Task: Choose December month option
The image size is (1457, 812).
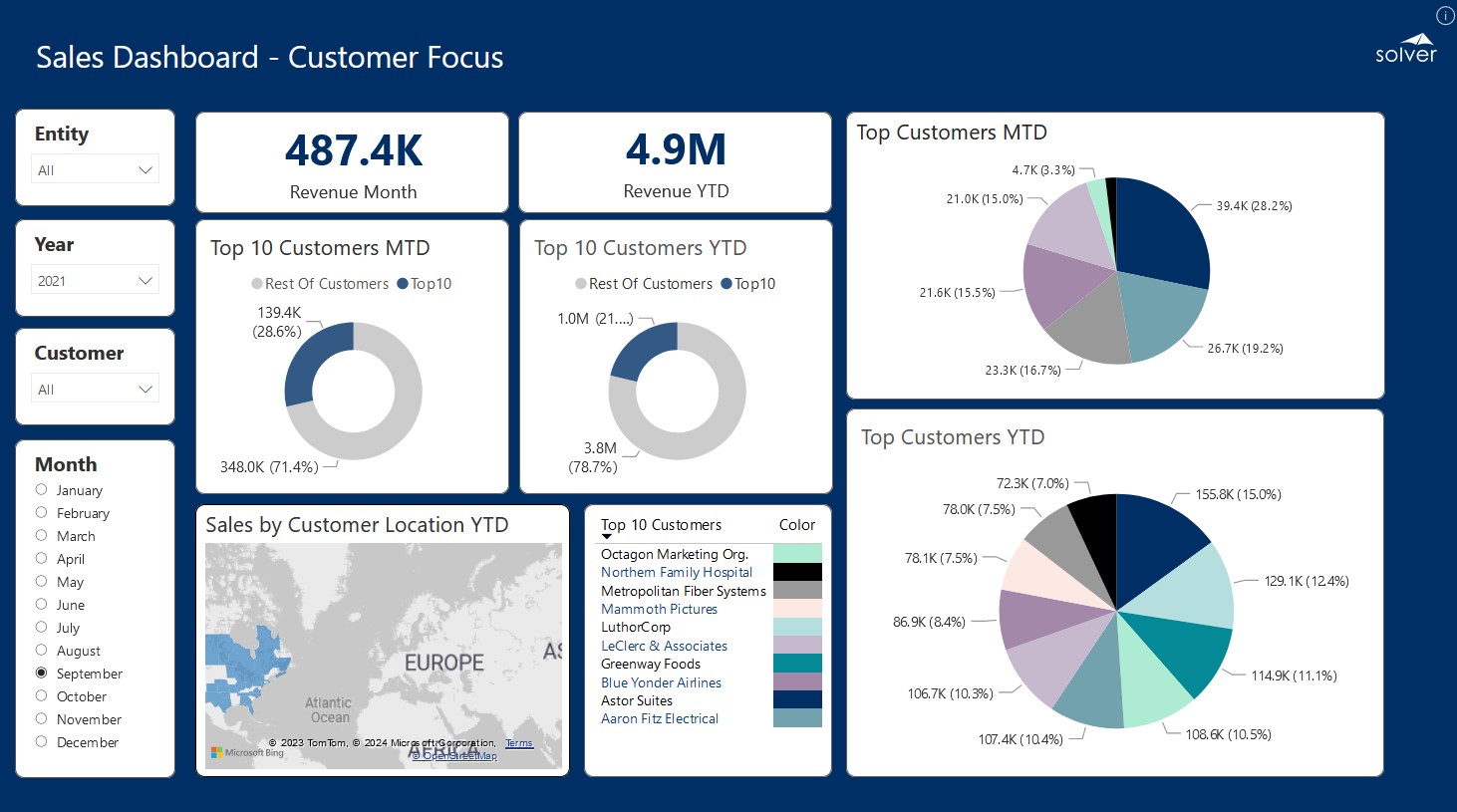Action: pos(42,742)
